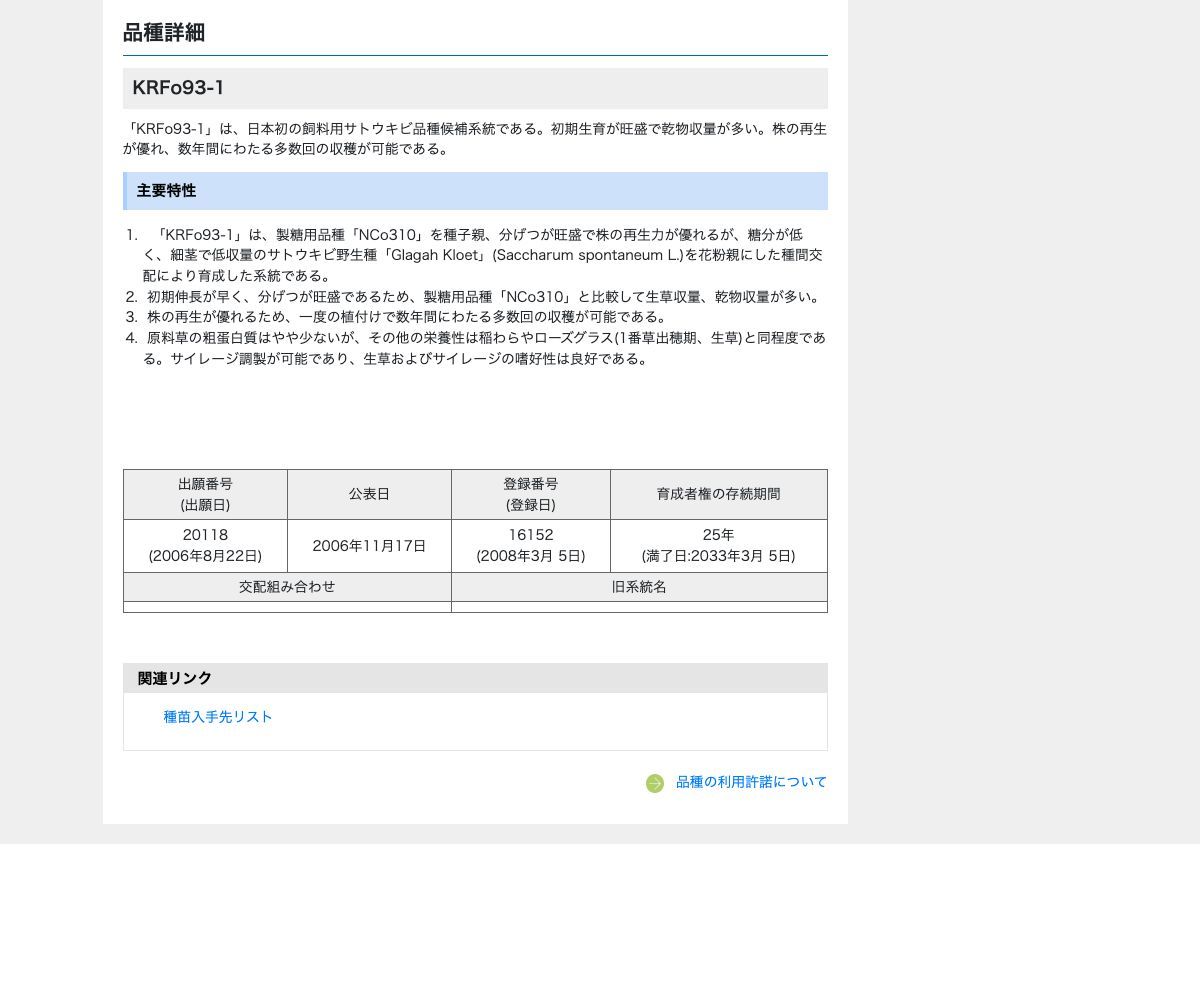The width and height of the screenshot is (1200, 1000).
Task: Select the publication date 2006年11月17日 cell
Action: point(369,546)
